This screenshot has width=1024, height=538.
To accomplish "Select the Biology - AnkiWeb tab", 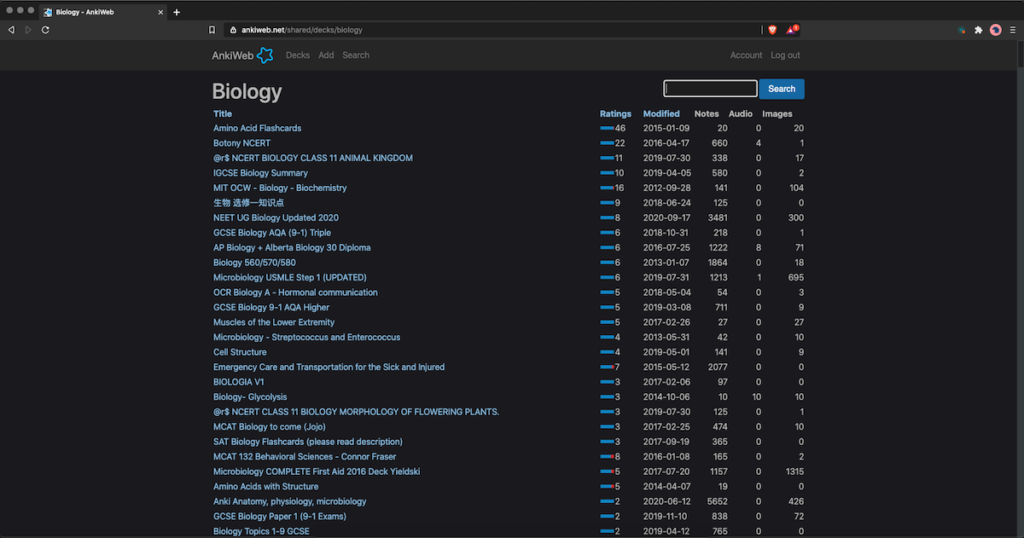I will tap(103, 12).
